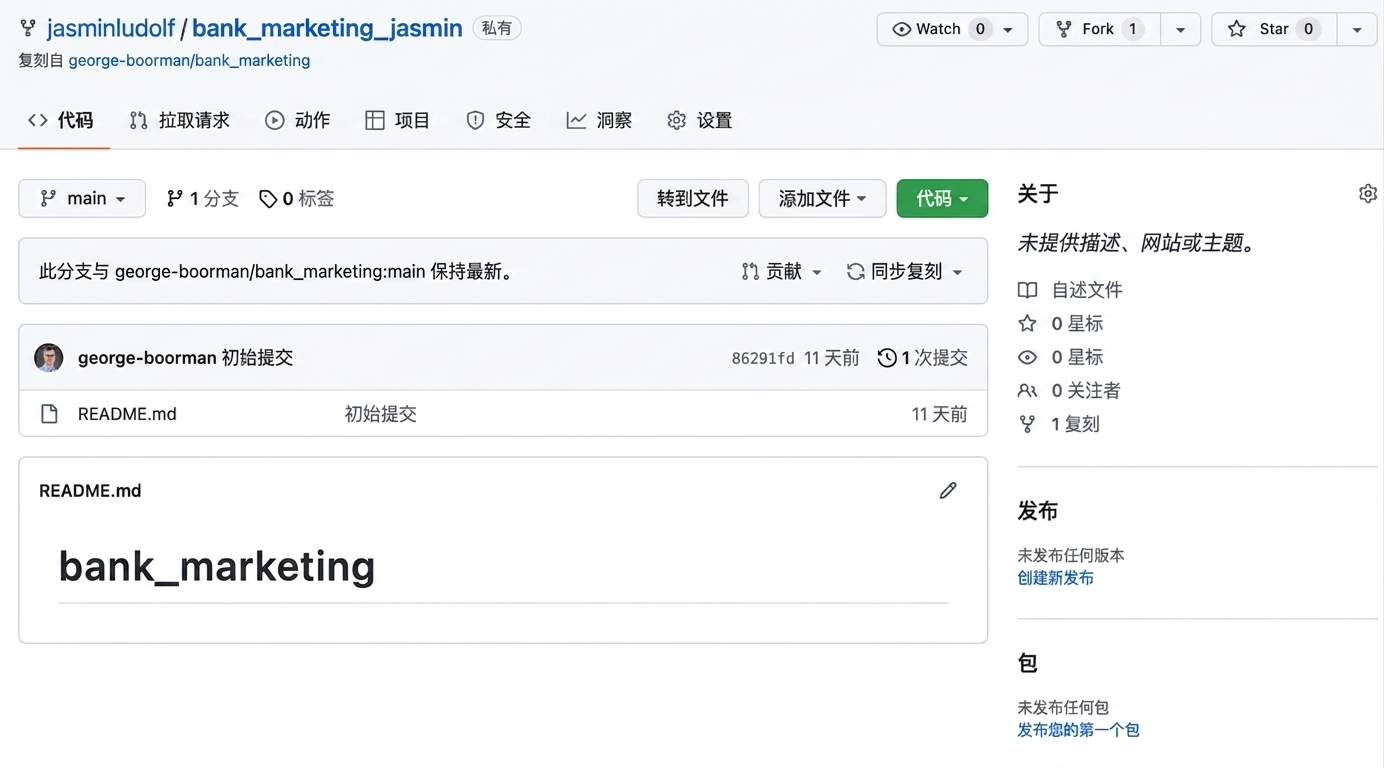Click the star icon 0 星标 row

(1060, 324)
